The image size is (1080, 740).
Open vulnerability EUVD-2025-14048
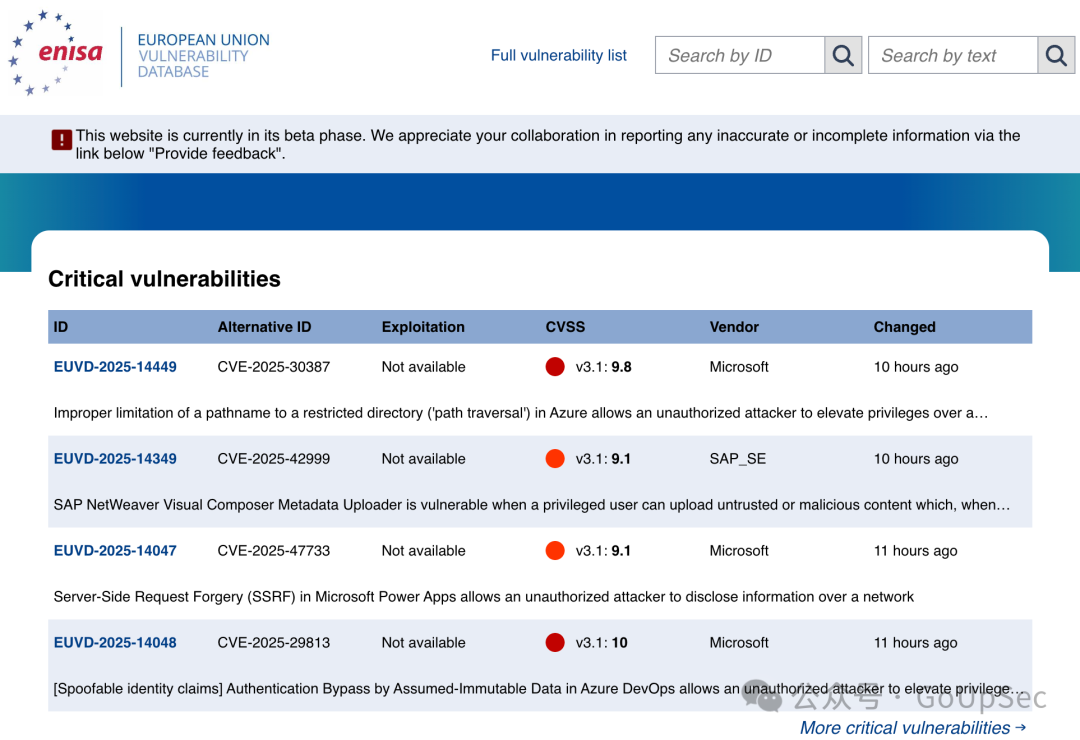(x=115, y=642)
